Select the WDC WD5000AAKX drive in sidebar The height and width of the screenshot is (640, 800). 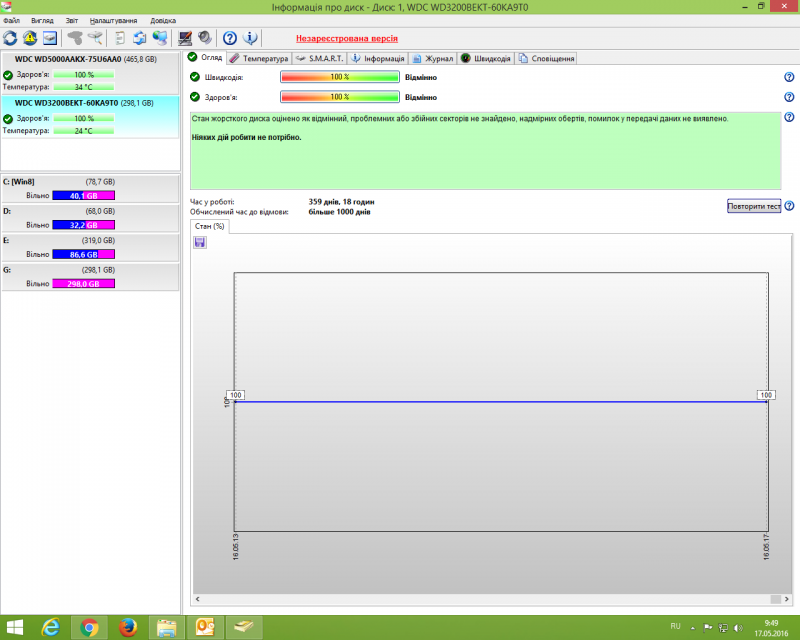[70, 60]
